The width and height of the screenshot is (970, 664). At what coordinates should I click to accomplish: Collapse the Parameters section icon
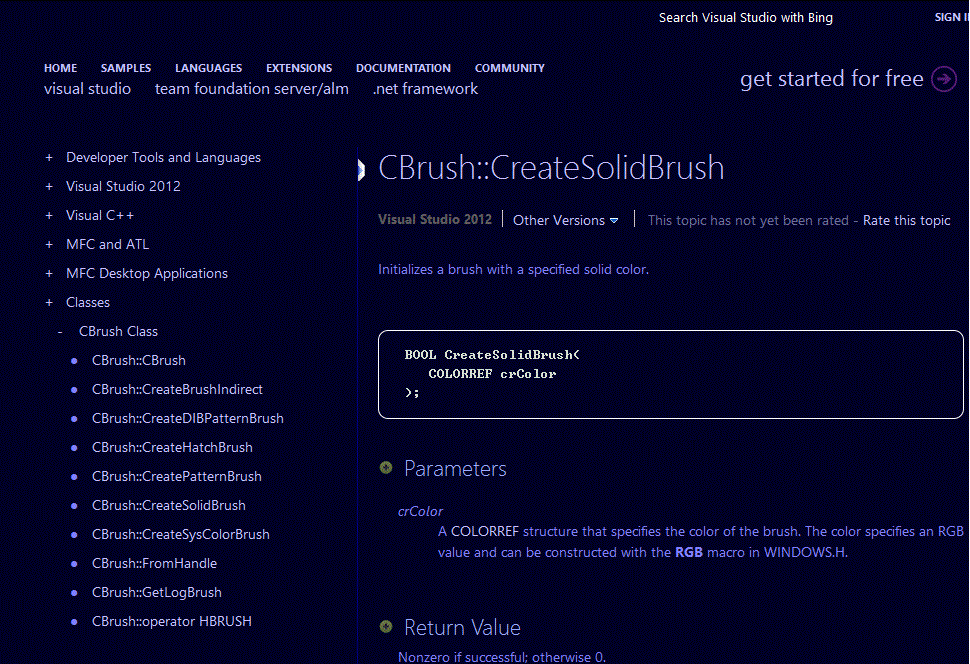click(x=386, y=468)
